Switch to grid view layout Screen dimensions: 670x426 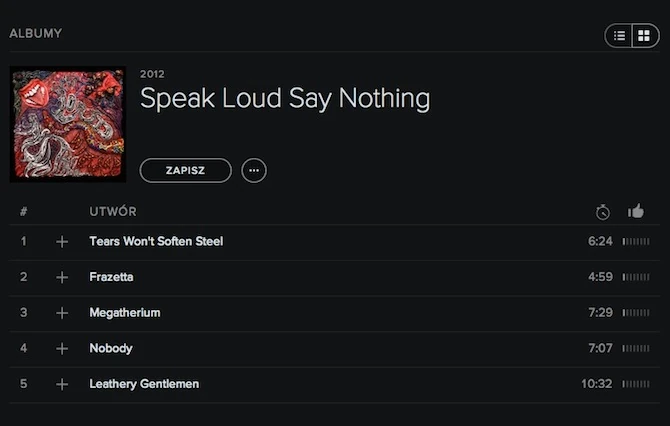[x=645, y=36]
